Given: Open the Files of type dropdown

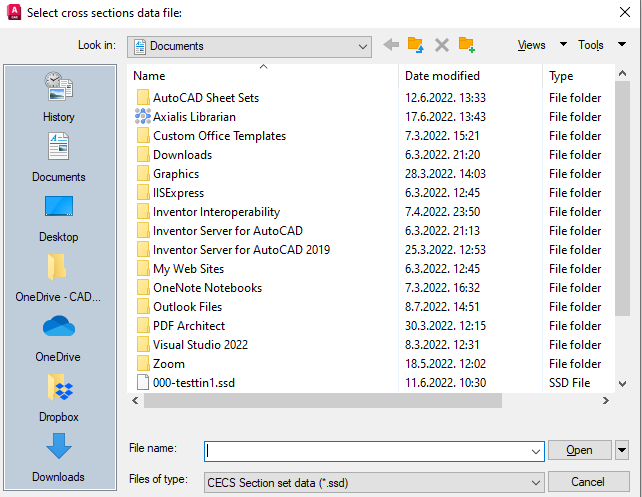Looking at the screenshot, I should tap(535, 482).
